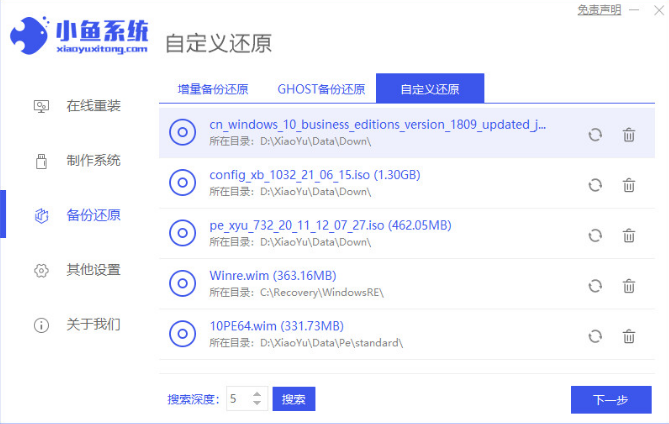The height and width of the screenshot is (424, 669).
Task: Click refresh icon for cn_windows_10_business_editions row
Action: click(x=595, y=135)
